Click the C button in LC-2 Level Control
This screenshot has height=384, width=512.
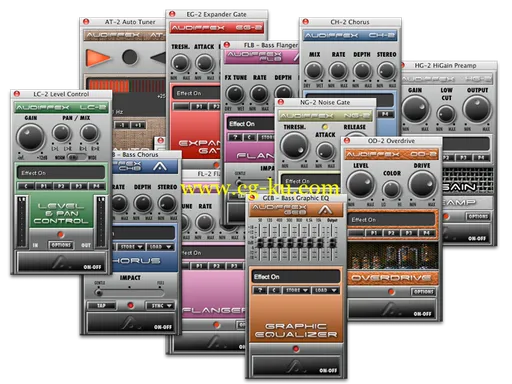coord(26,186)
